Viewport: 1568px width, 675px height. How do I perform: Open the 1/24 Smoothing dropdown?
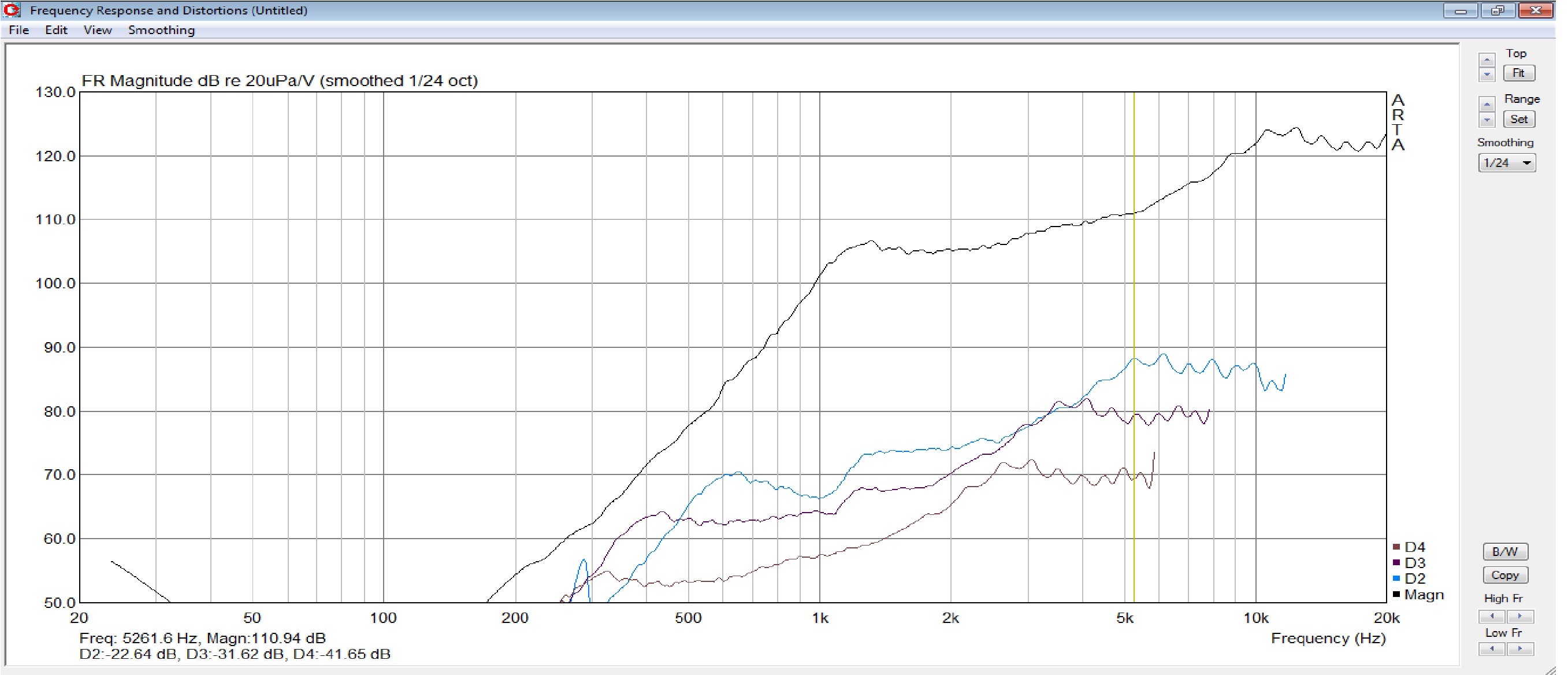coord(1506,163)
